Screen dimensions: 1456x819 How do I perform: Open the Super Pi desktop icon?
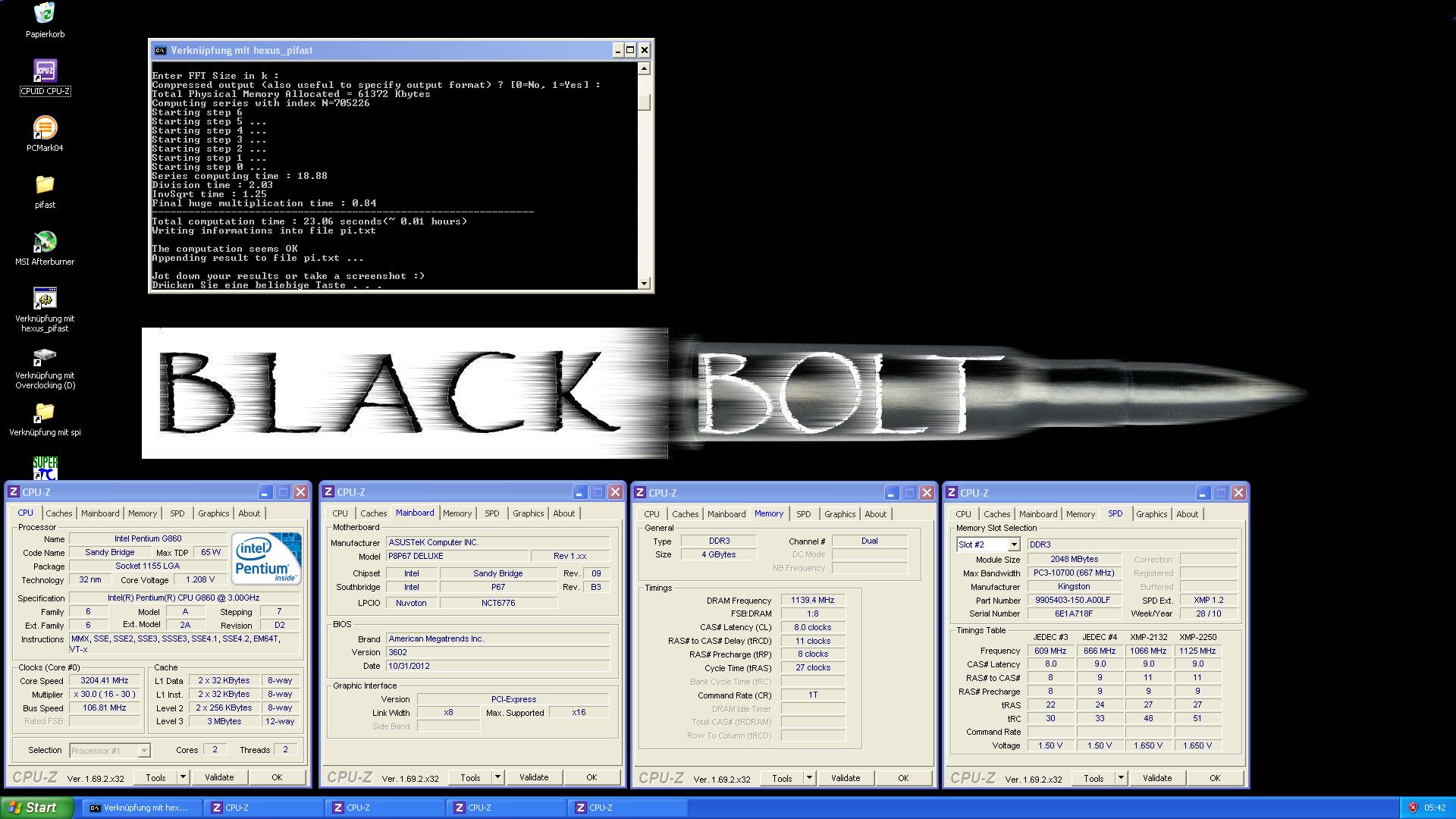[x=45, y=467]
